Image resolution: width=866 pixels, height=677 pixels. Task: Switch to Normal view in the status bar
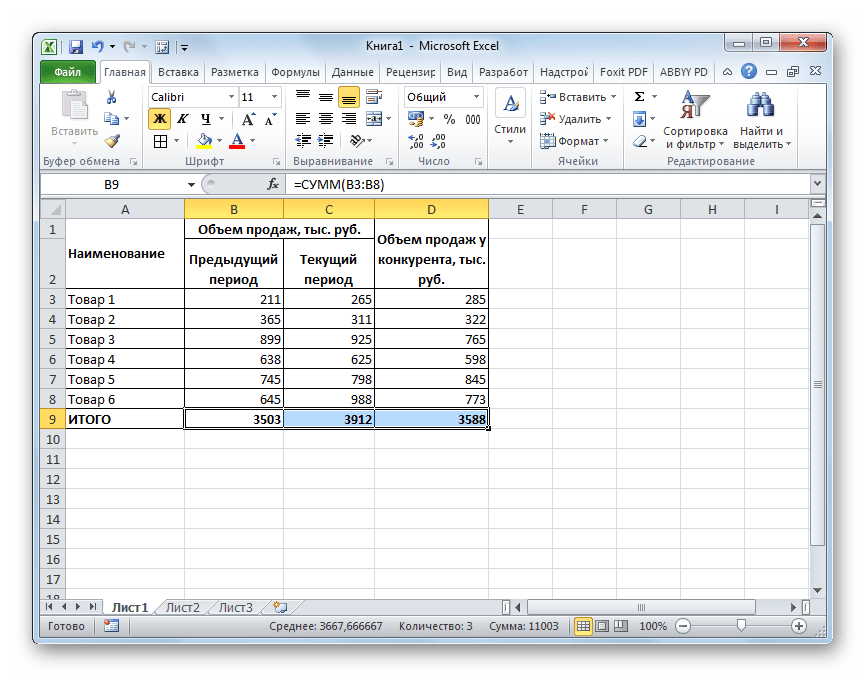tap(583, 626)
